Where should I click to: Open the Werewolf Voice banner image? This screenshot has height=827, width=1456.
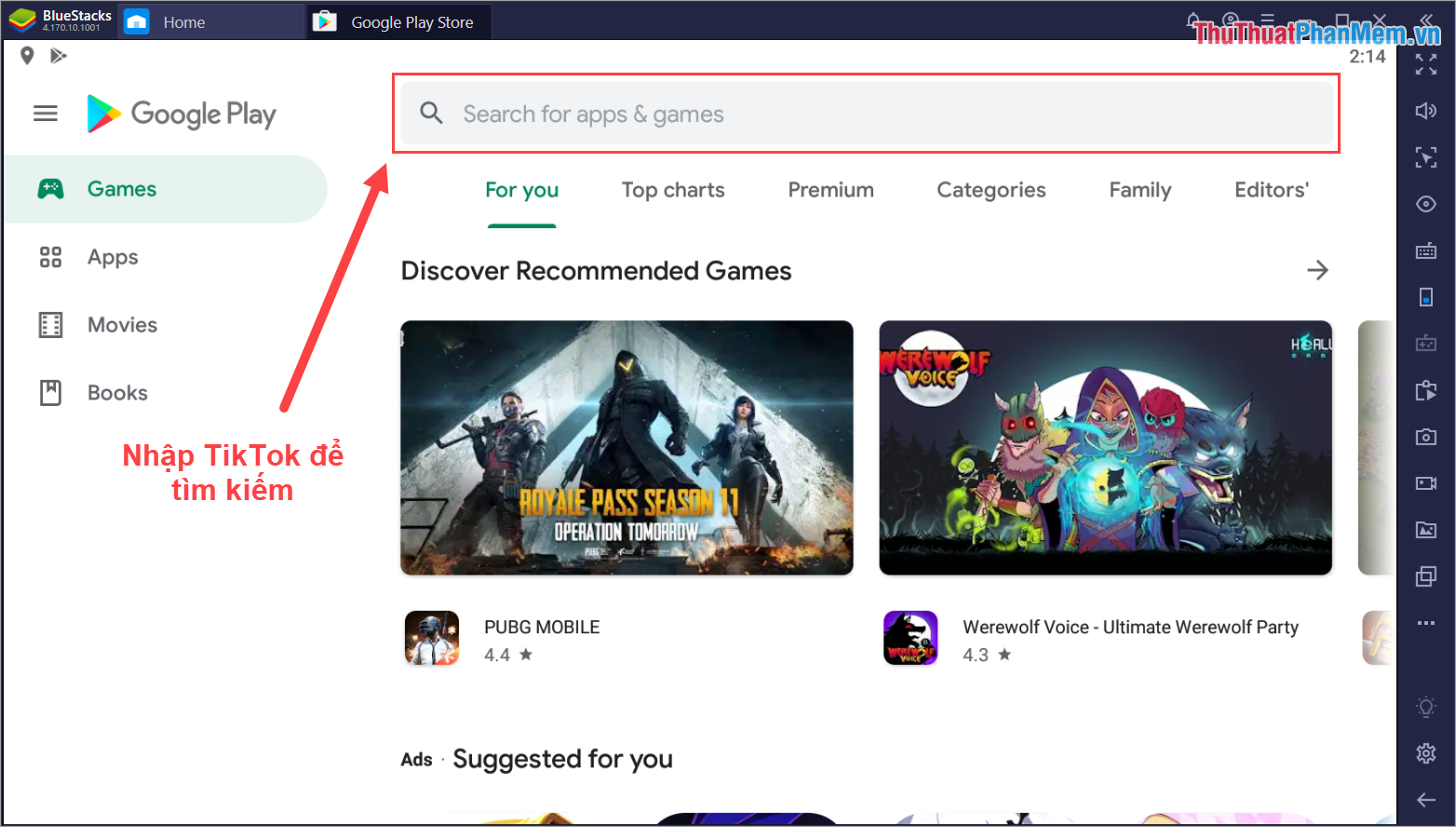click(x=1105, y=448)
